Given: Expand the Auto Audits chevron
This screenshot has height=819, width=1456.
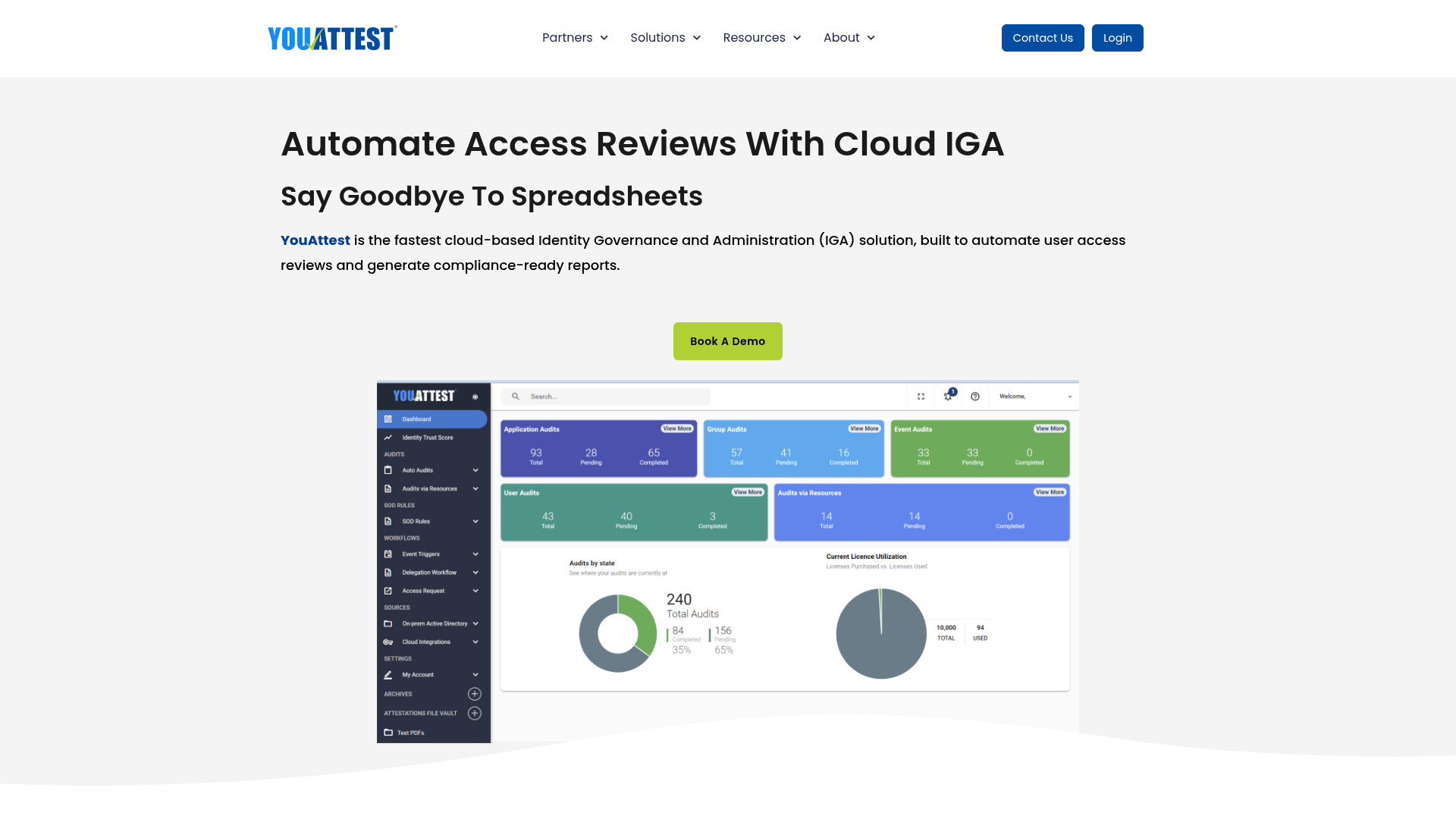Looking at the screenshot, I should coord(475,470).
